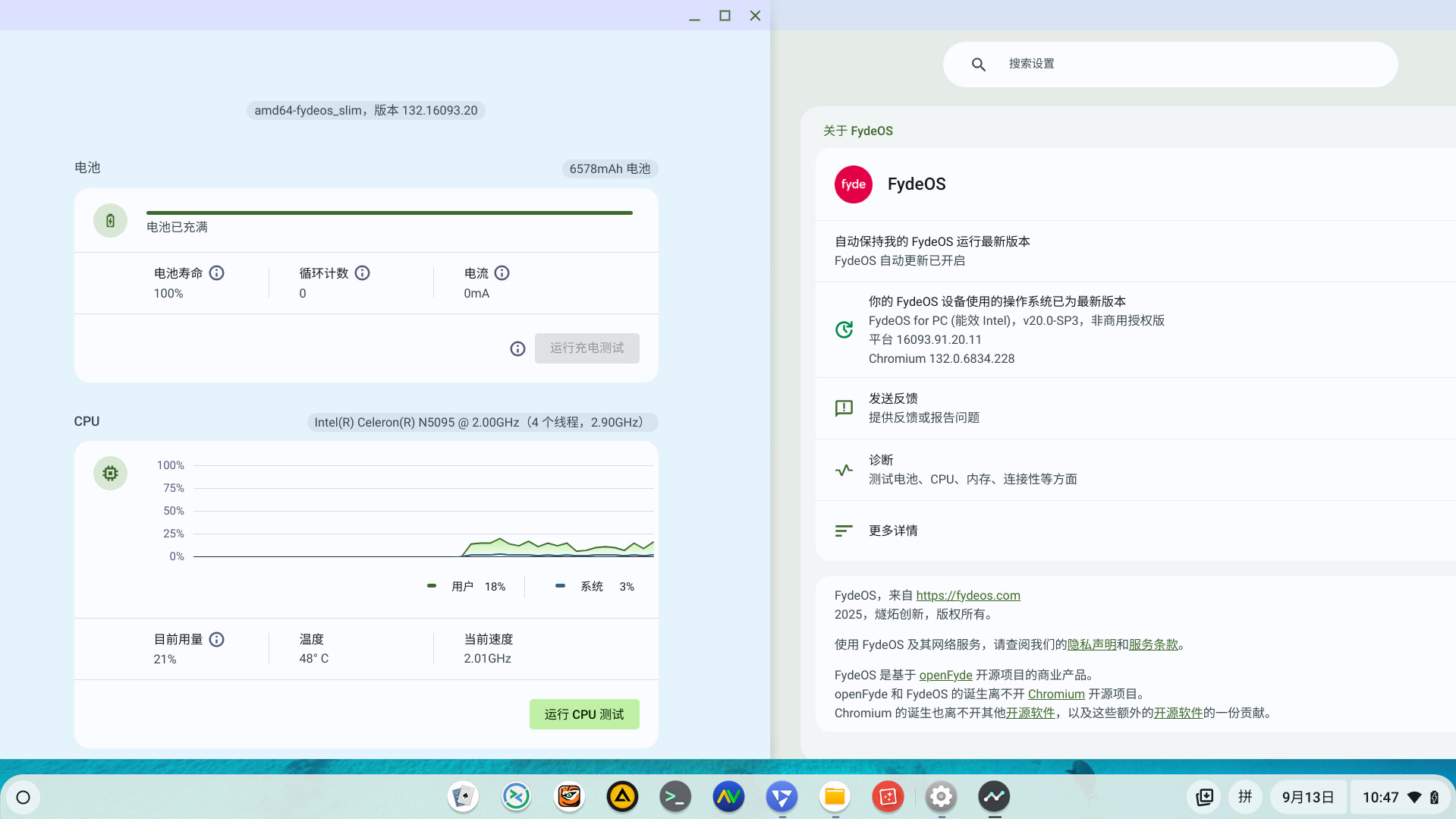Click the search magnifier icon in Settings
The height and width of the screenshot is (819, 1456).
click(979, 65)
